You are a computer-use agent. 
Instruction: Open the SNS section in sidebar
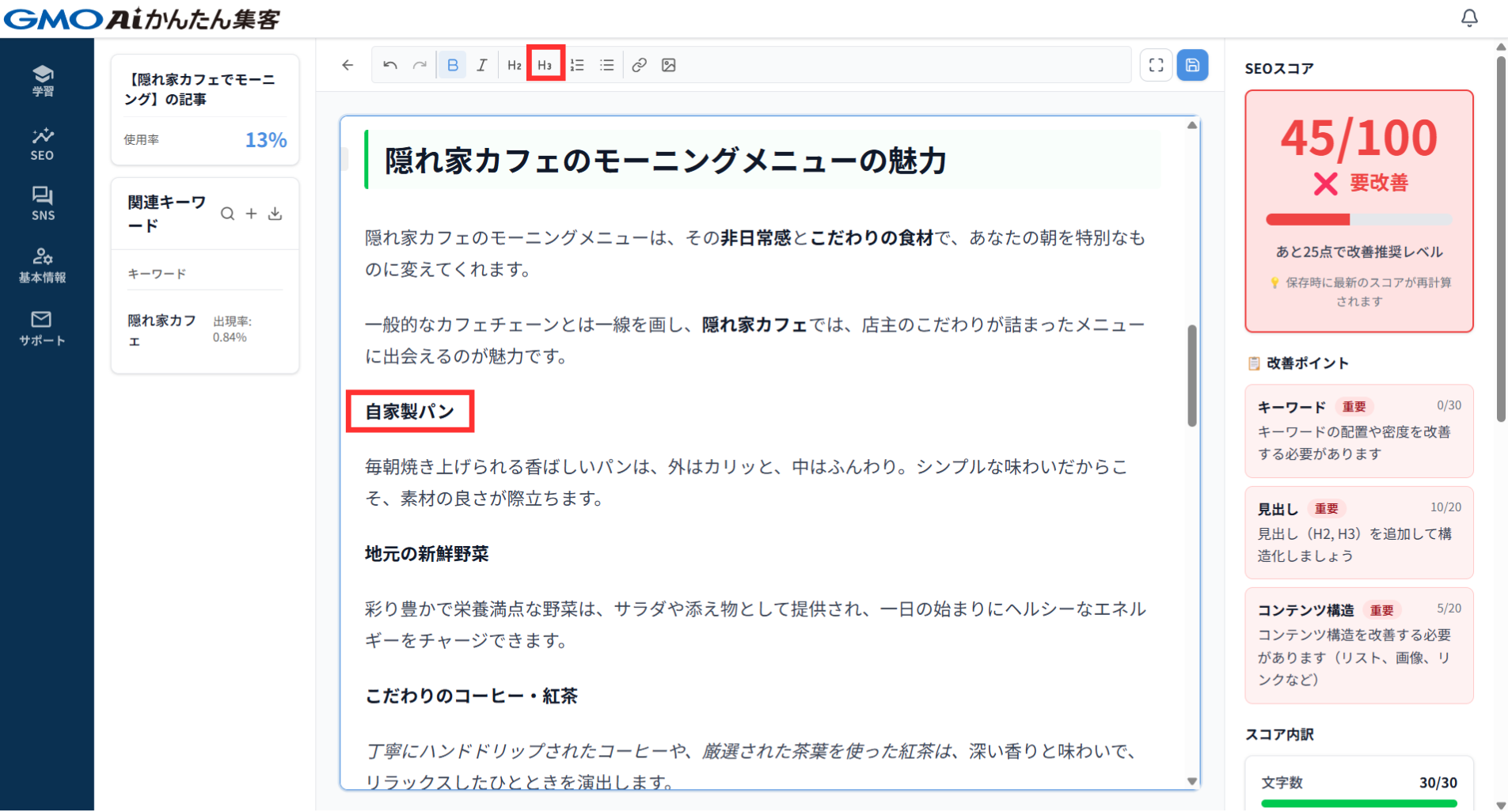click(x=43, y=203)
